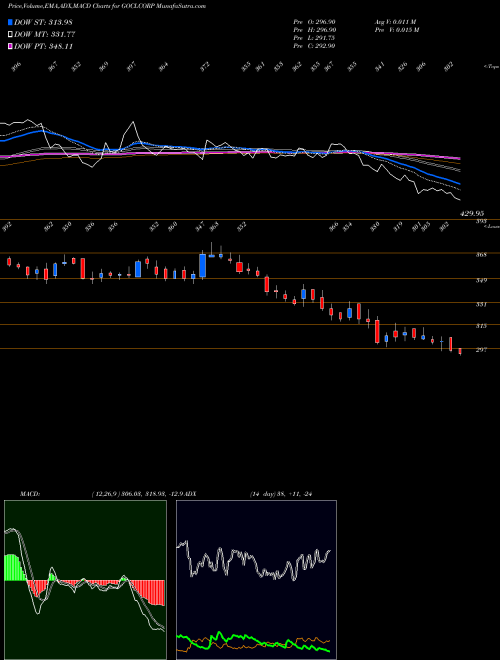This screenshot has height=660, width=500.
Task: Click the 368 price axis label
Action: pos(481,255)
